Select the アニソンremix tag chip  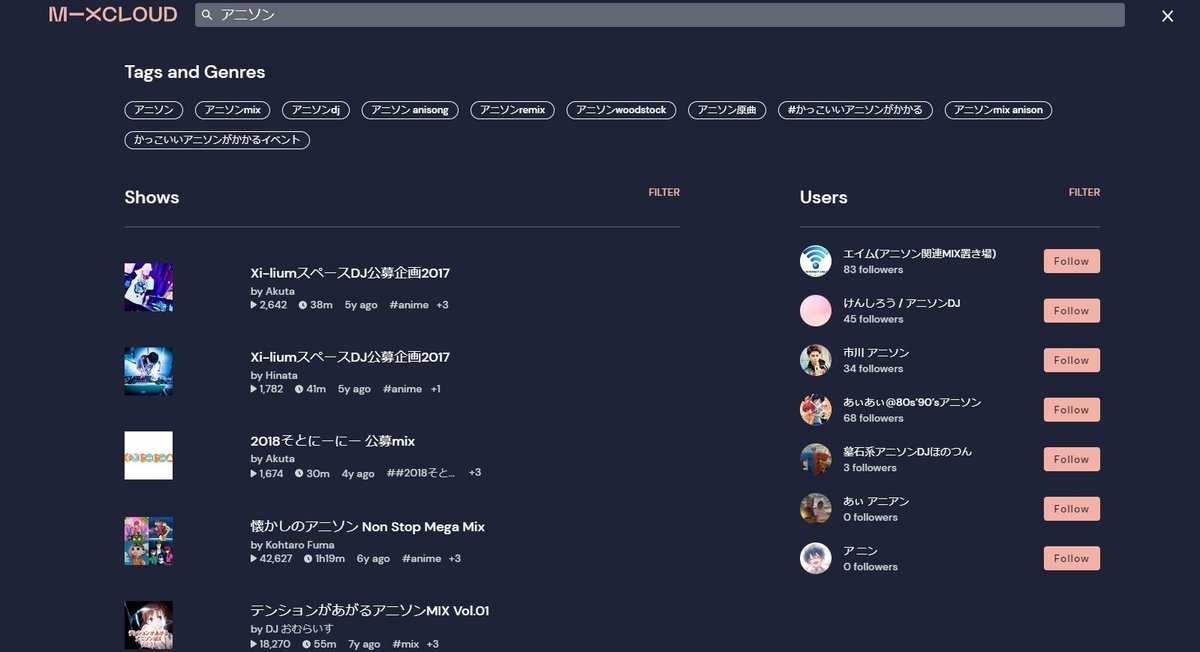click(512, 110)
